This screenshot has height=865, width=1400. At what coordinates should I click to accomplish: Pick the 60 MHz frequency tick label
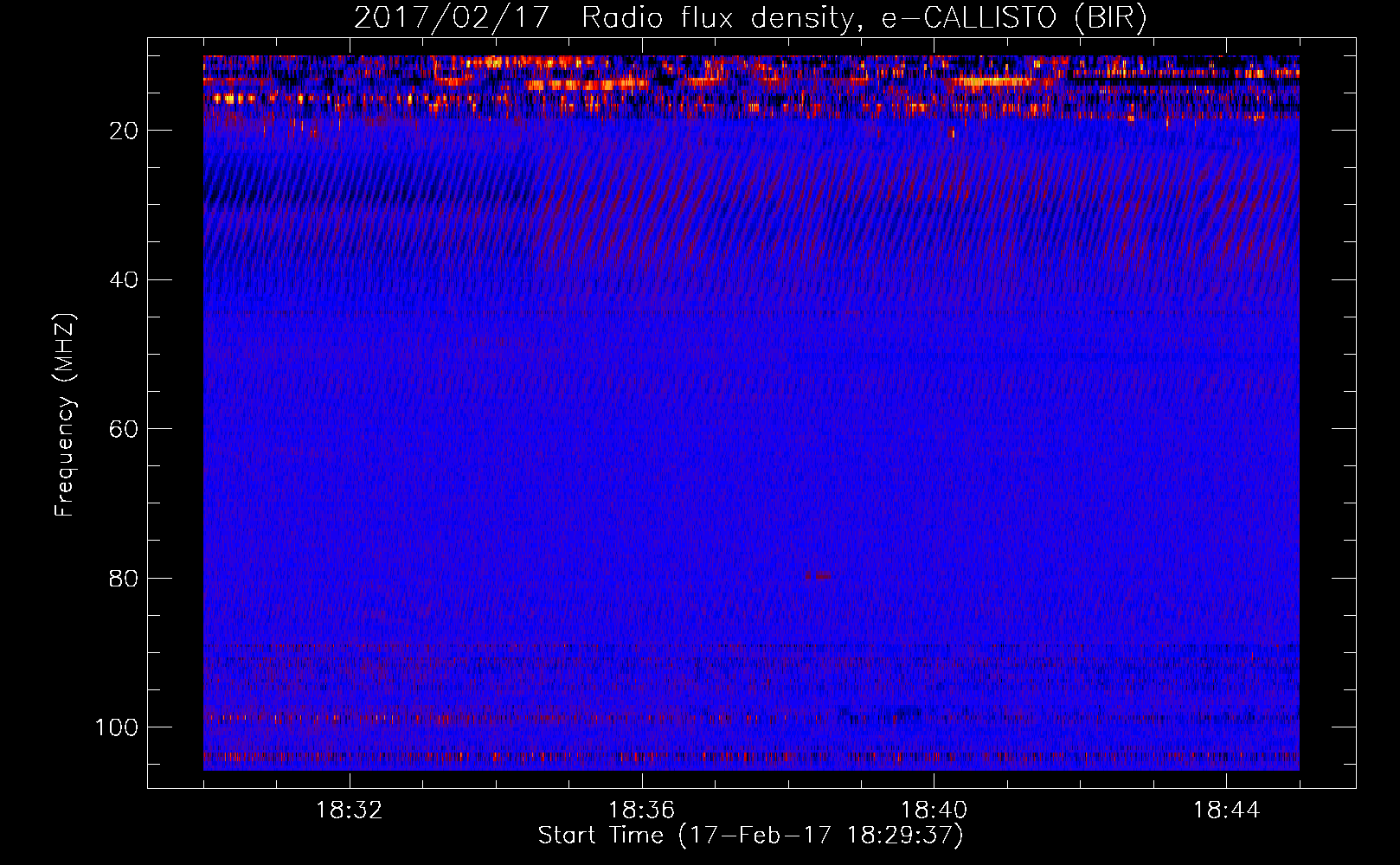click(x=125, y=429)
